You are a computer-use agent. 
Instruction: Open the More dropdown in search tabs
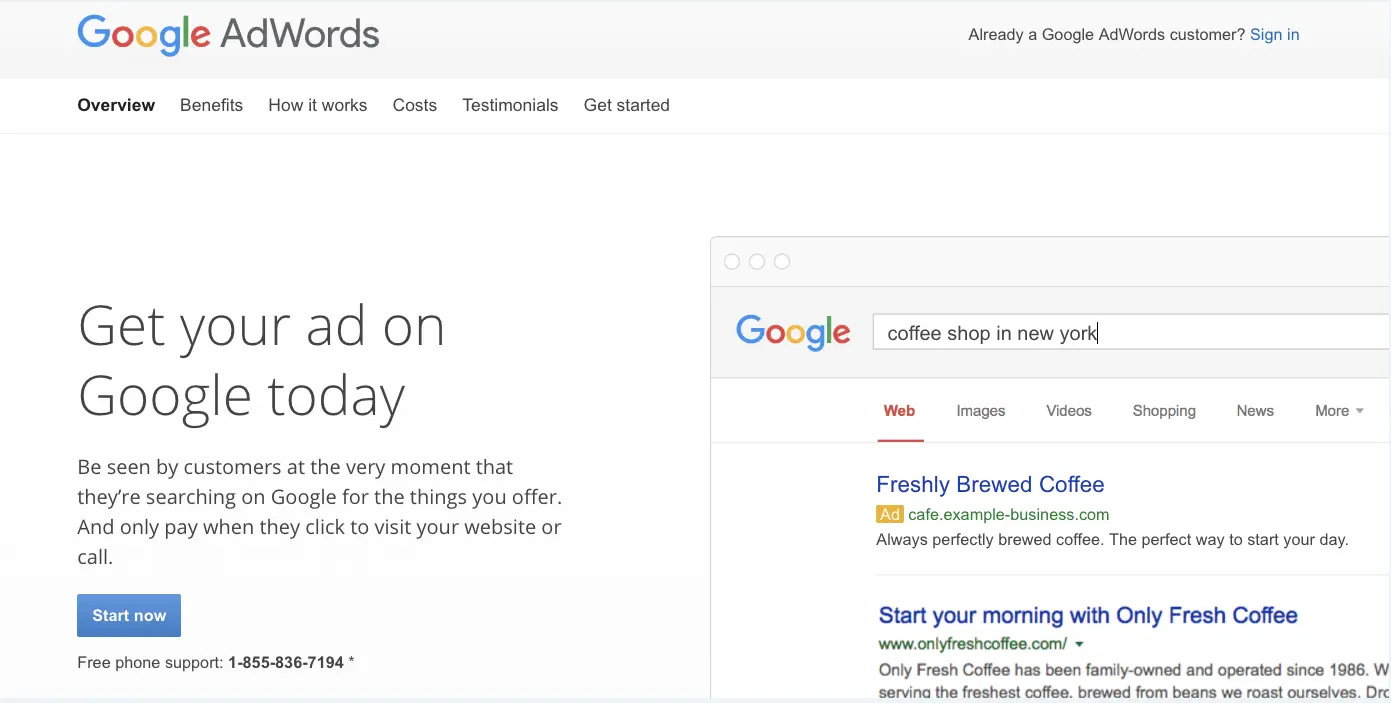click(1339, 411)
